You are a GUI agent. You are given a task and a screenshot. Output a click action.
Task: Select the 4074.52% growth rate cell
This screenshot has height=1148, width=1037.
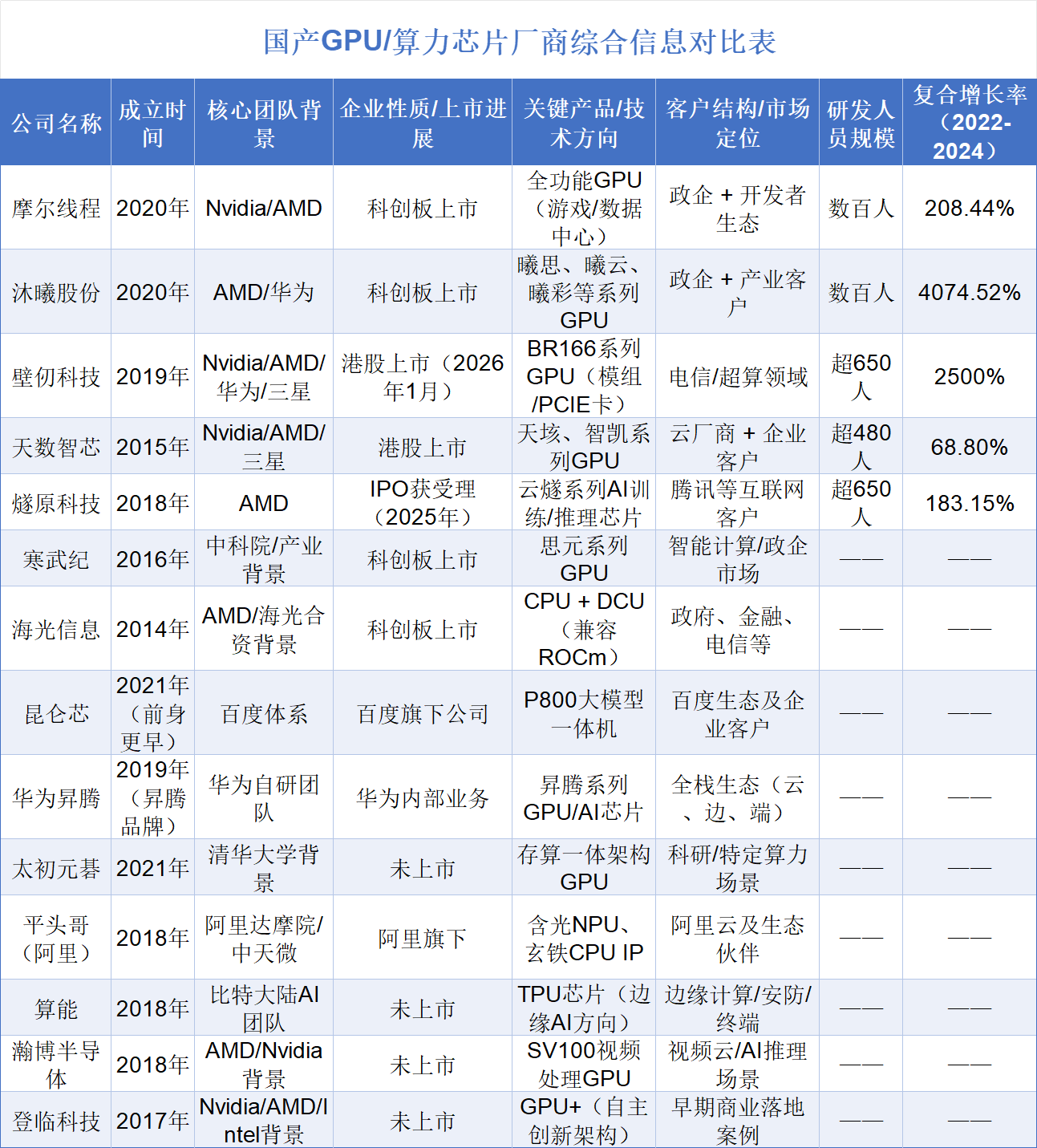click(970, 292)
